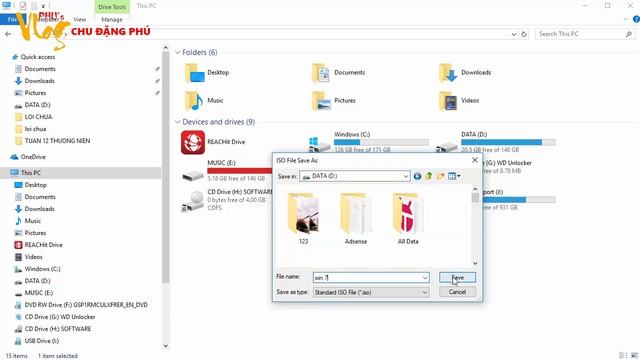Image resolution: width=640 pixels, height=360 pixels.
Task: Open Windows (C:) in navigation pane
Action: (42, 269)
